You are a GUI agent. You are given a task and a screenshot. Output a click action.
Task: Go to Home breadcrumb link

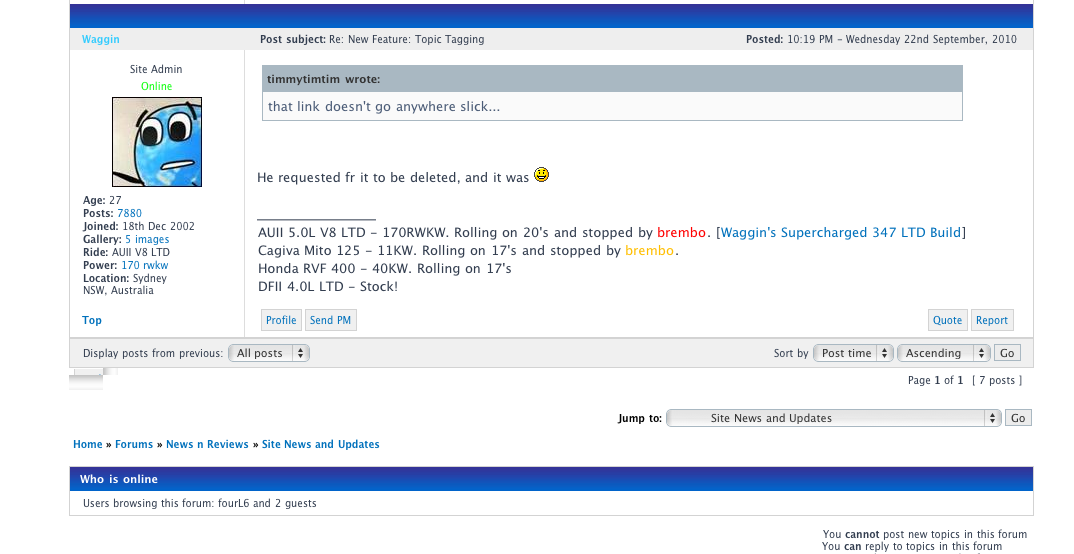pyautogui.click(x=88, y=444)
